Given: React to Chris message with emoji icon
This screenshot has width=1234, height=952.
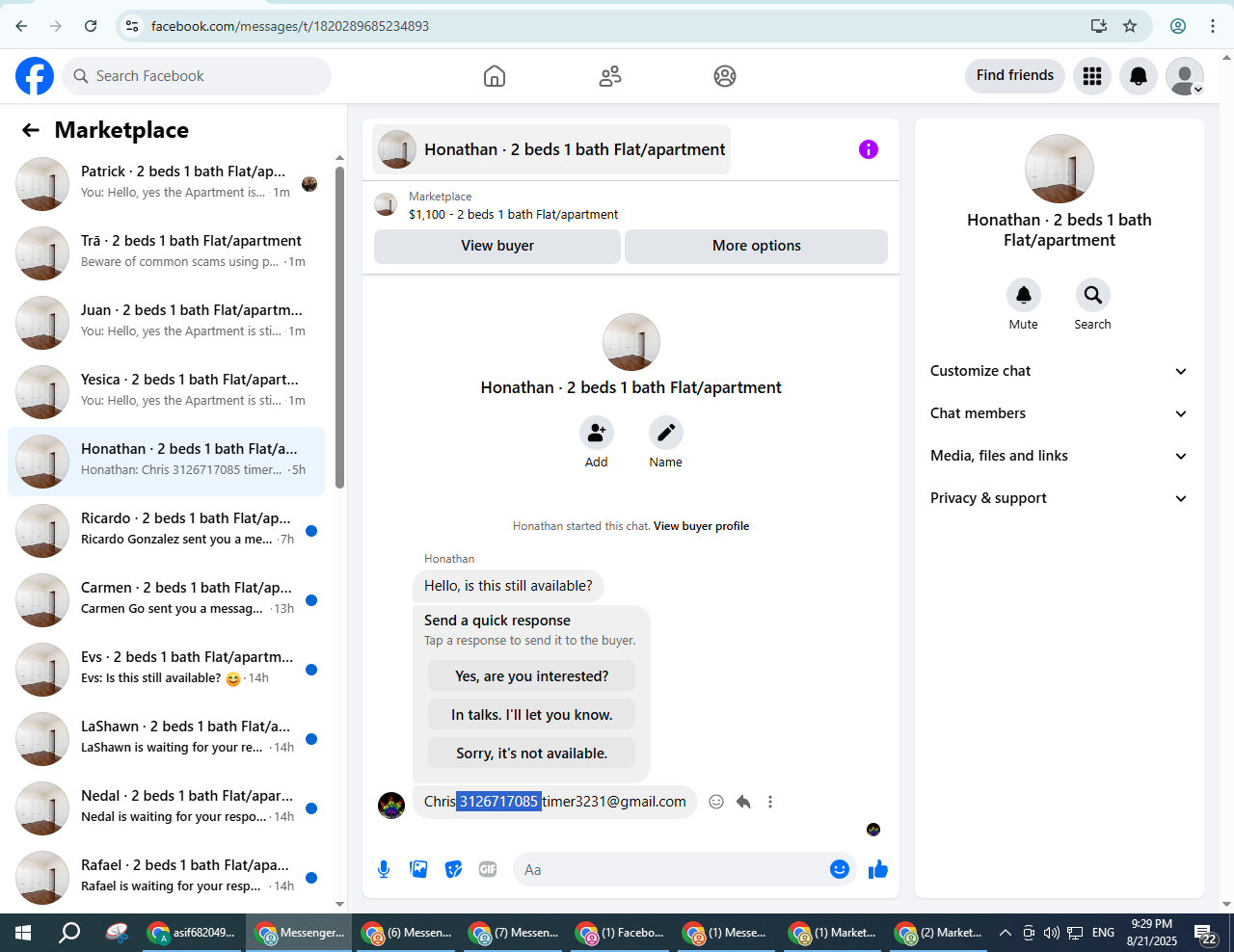Looking at the screenshot, I should click(716, 802).
